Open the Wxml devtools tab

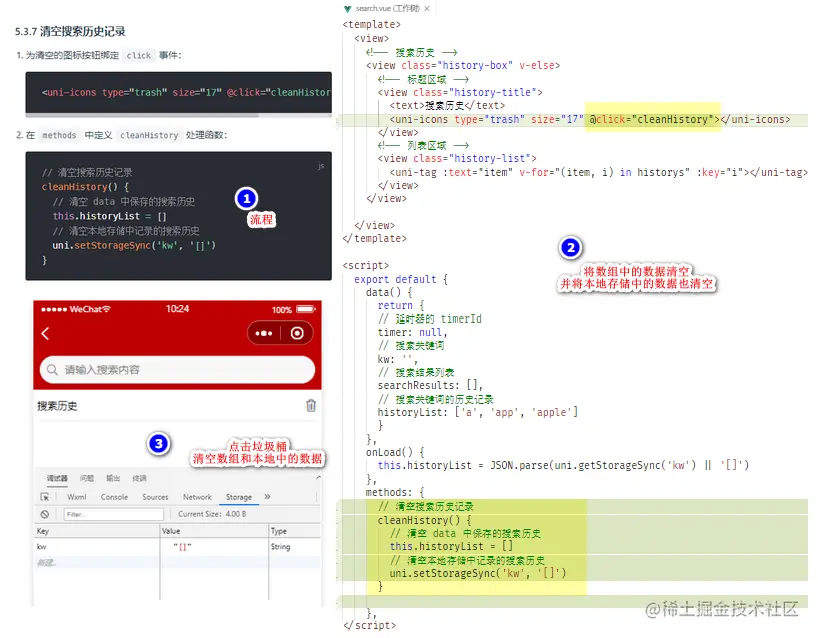pyautogui.click(x=77, y=497)
